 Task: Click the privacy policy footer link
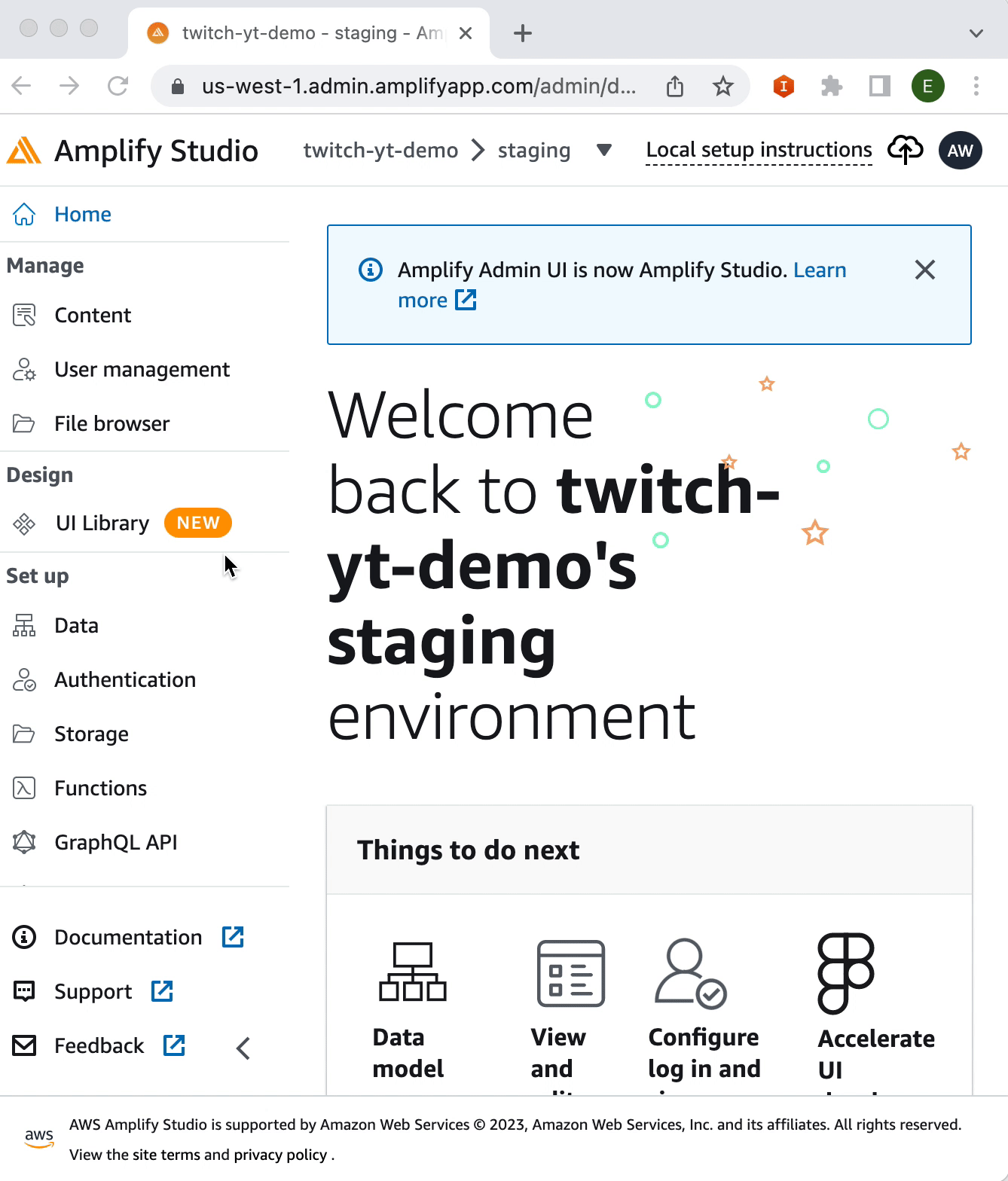coord(280,1155)
